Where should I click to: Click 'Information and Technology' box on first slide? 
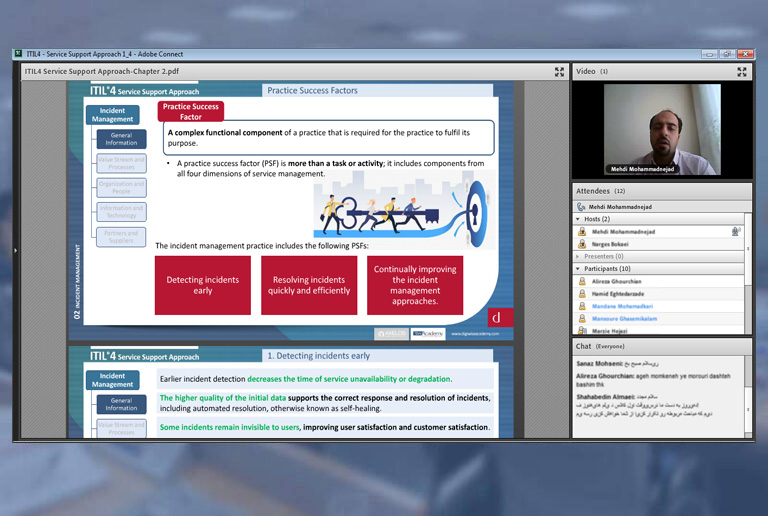coord(121,211)
